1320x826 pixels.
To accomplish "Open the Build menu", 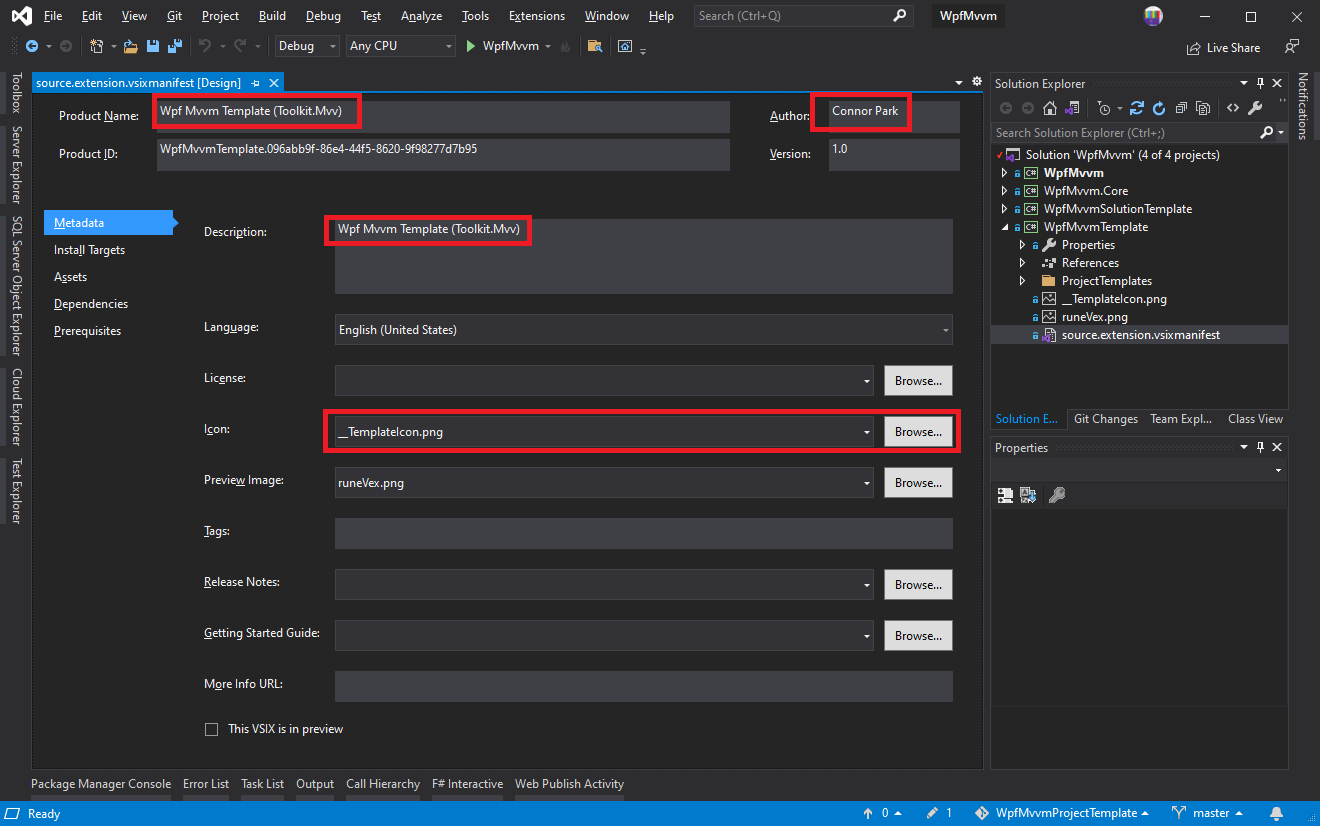I will point(272,16).
